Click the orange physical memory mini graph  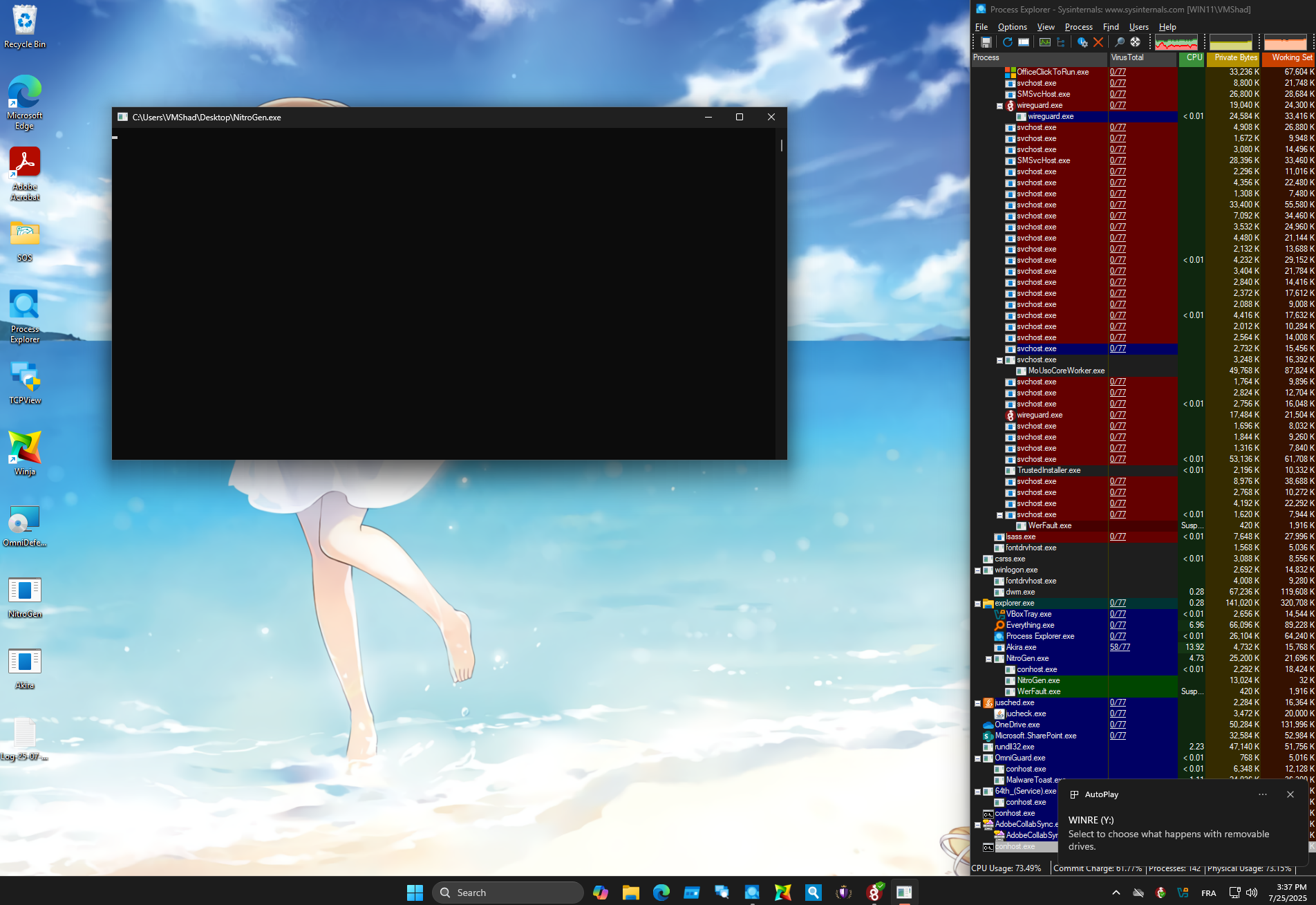(x=1285, y=42)
